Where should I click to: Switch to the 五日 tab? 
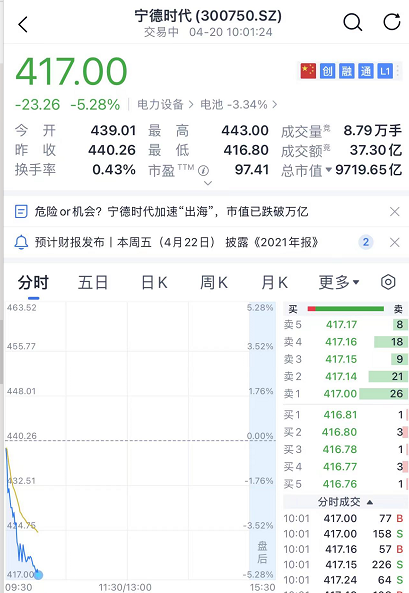tap(93, 283)
